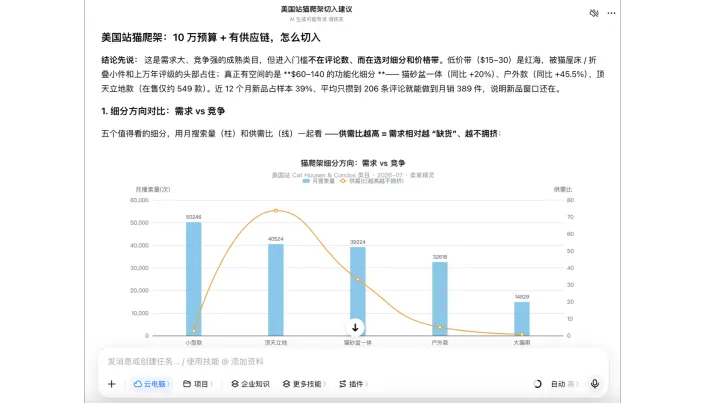Click the 80 right axis value
The width and height of the screenshot is (720, 403).
[570, 200]
